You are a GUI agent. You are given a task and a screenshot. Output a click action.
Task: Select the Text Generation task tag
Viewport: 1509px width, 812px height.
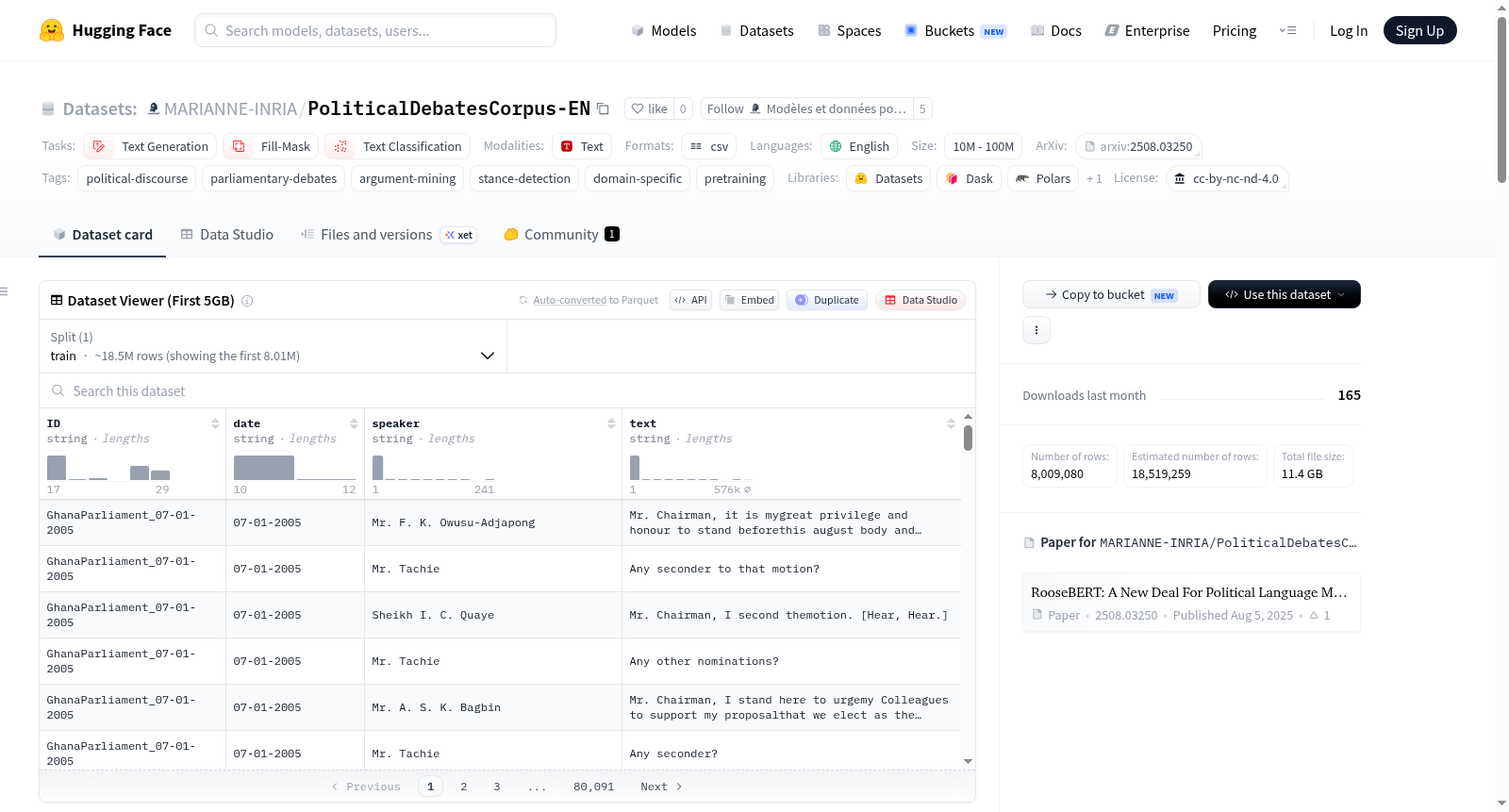pos(150,146)
